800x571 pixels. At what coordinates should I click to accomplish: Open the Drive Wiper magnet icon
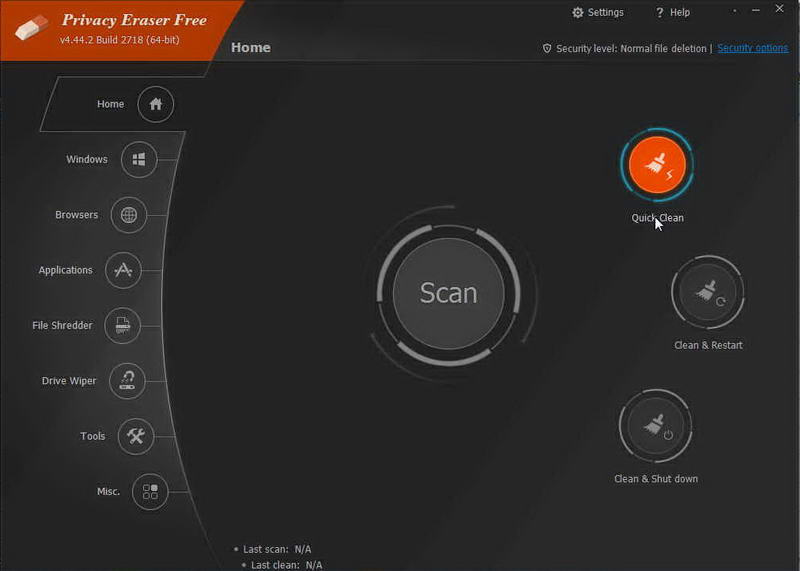(127, 381)
